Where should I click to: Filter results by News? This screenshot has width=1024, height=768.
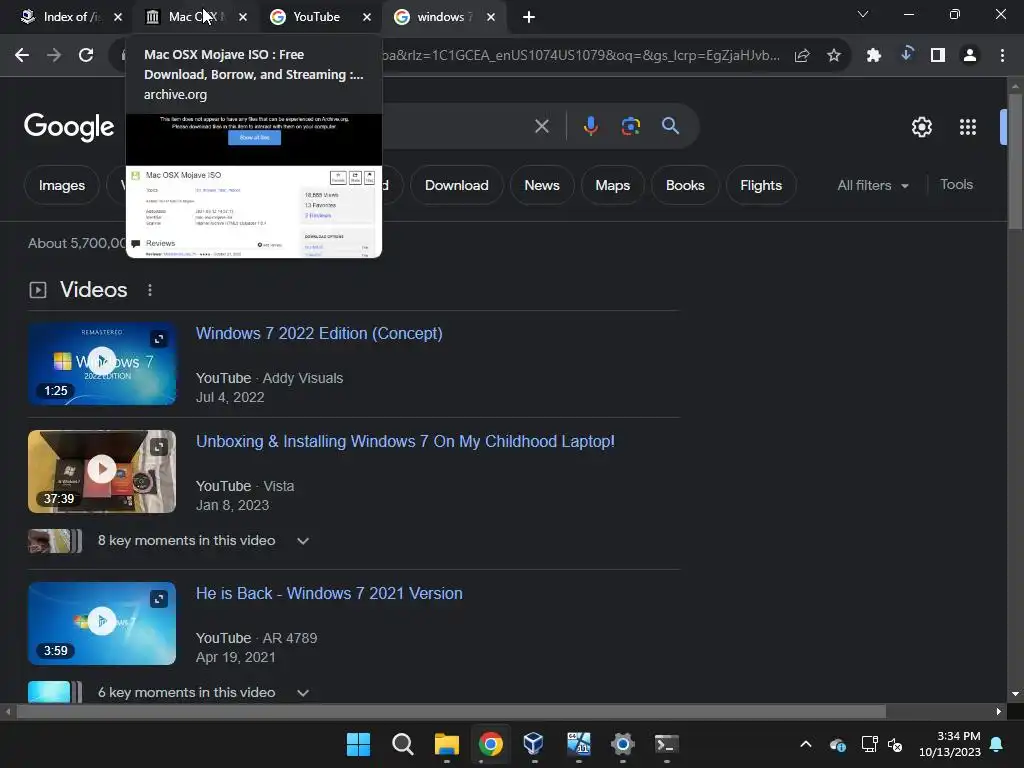pos(542,185)
